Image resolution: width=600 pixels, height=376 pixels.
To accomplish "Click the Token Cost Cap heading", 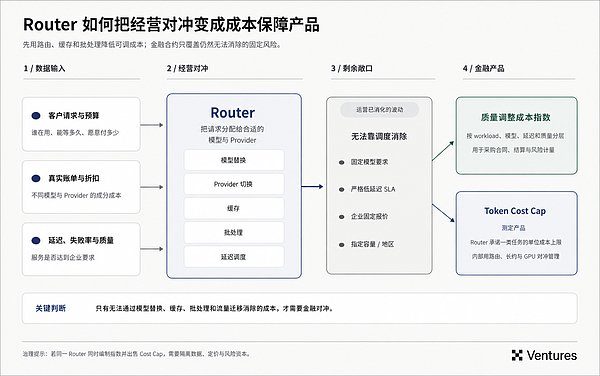I will [x=515, y=211].
